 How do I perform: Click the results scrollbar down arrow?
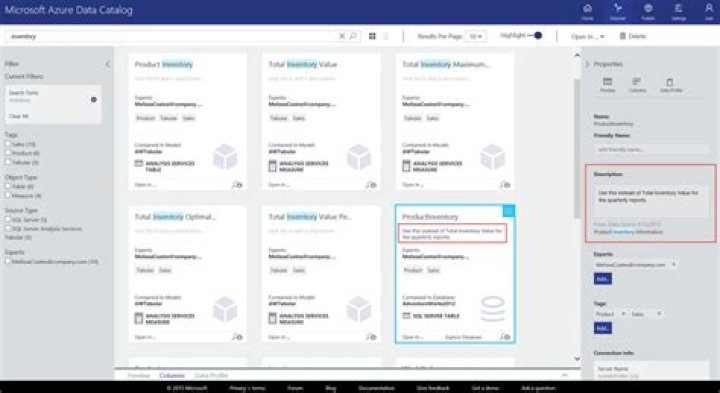pos(577,359)
